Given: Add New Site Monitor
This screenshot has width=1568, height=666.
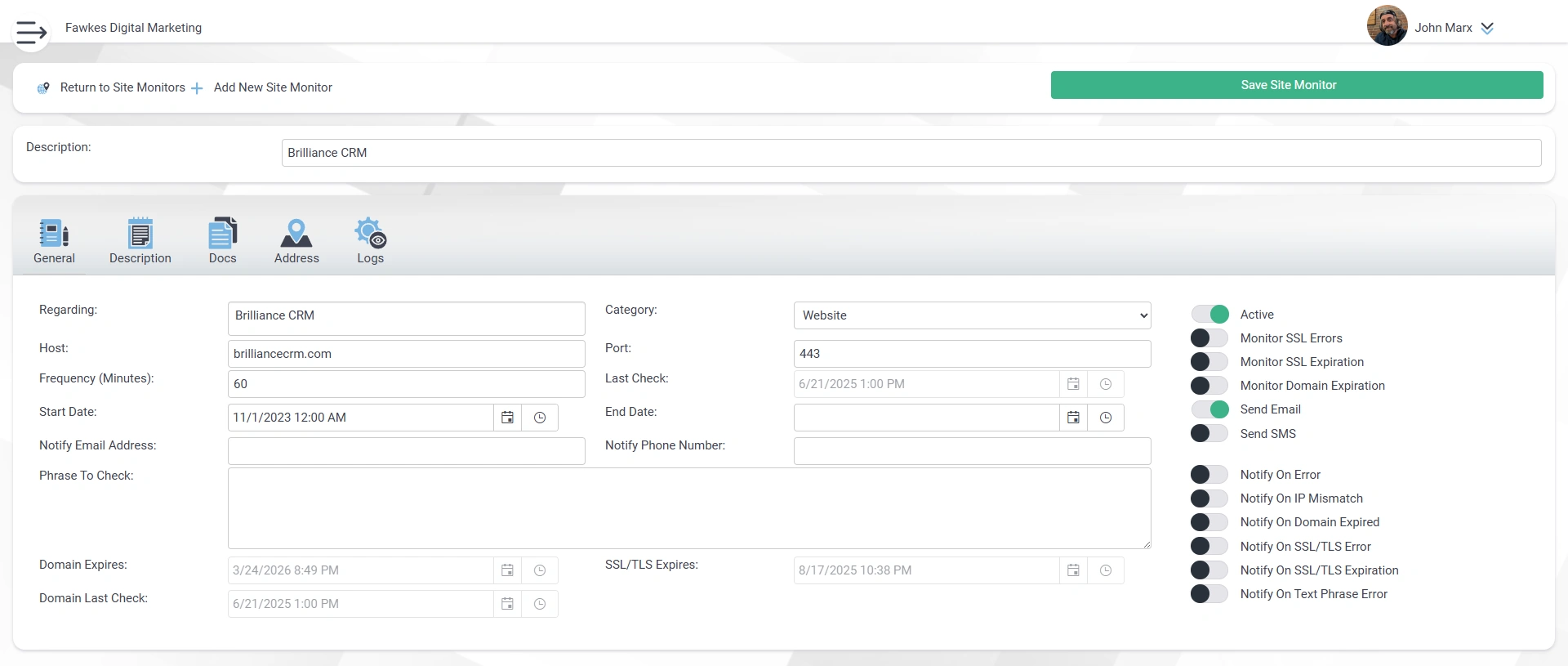Looking at the screenshot, I should click(273, 87).
